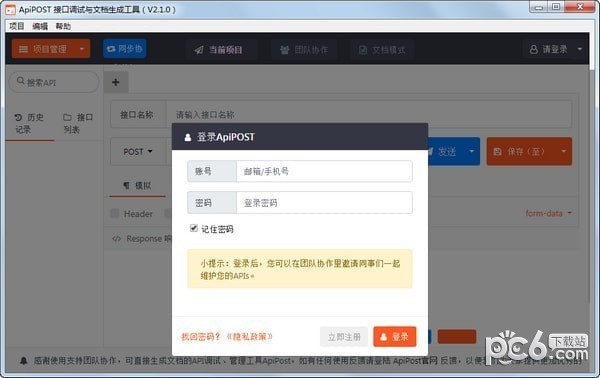Screen dimensions: 600x378
Task: Minimize the ApiPOST window
Action: [539, 7]
